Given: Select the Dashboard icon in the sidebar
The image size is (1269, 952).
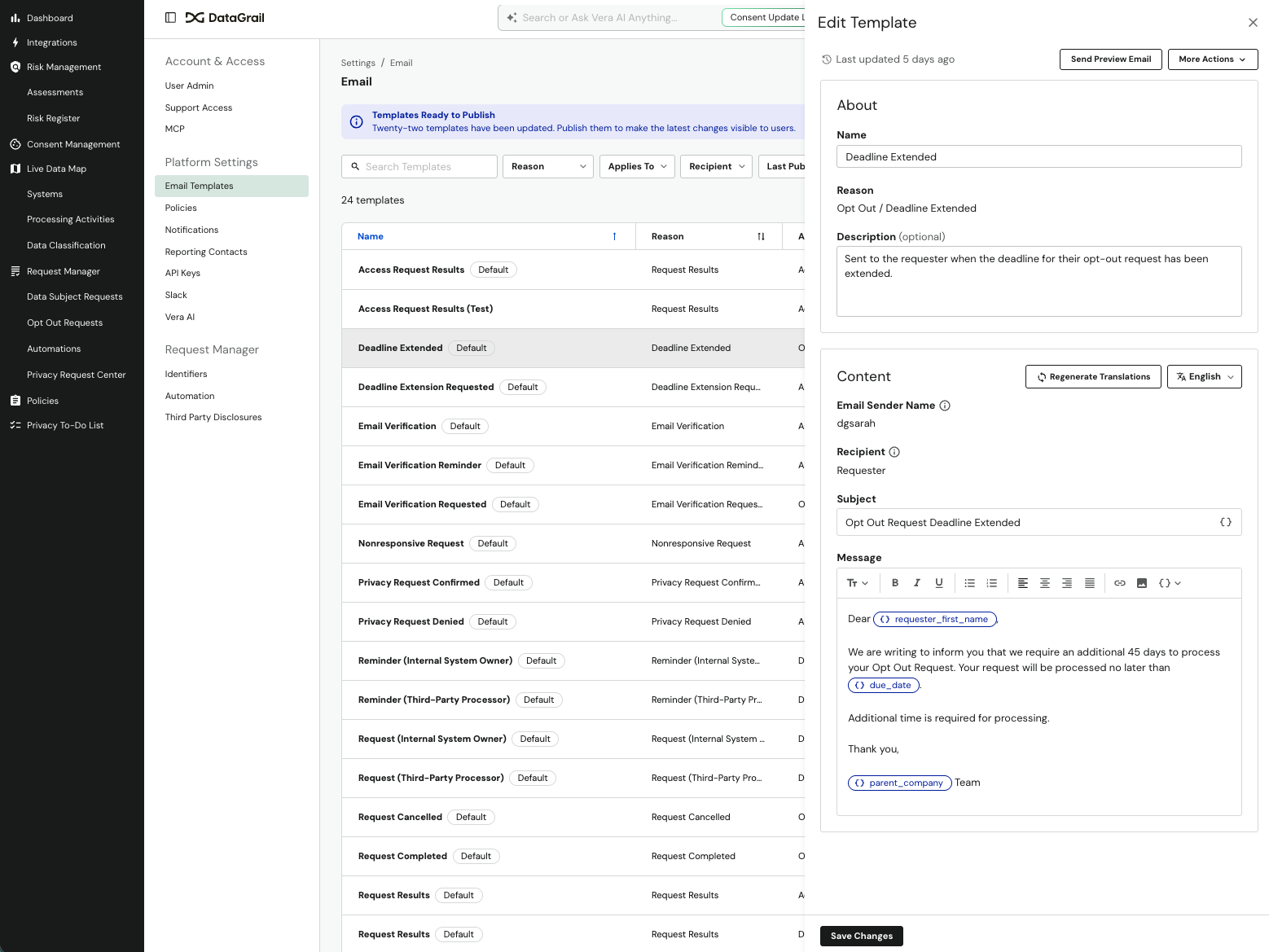Looking at the screenshot, I should point(15,17).
